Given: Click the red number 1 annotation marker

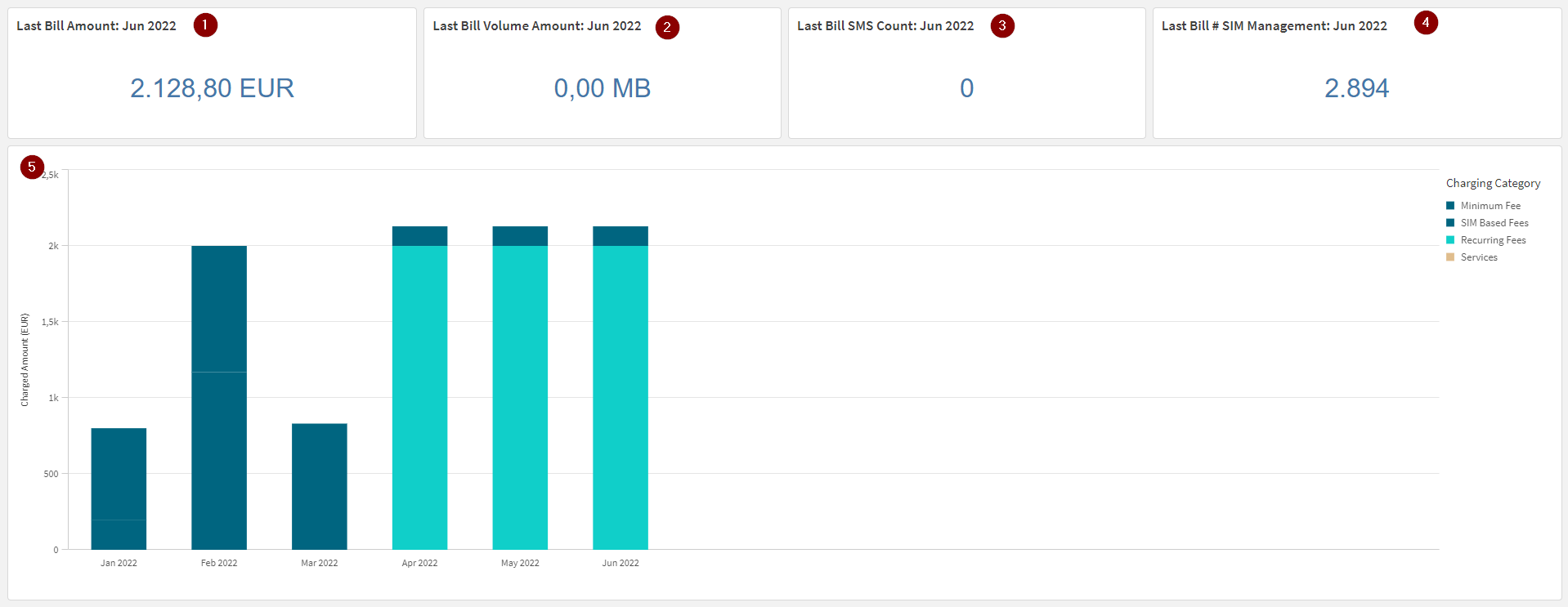Looking at the screenshot, I should [x=205, y=25].
